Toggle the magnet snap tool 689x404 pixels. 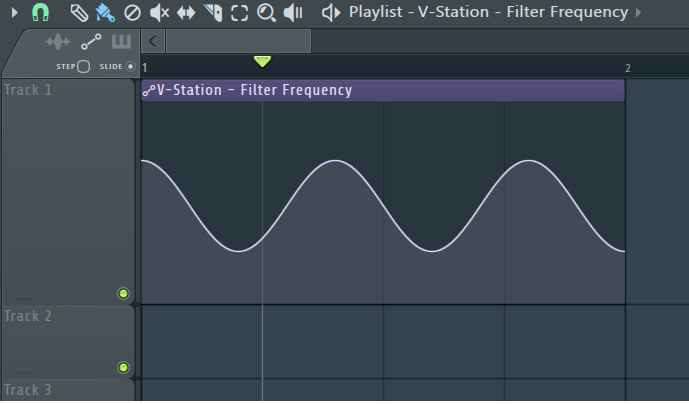[40, 12]
